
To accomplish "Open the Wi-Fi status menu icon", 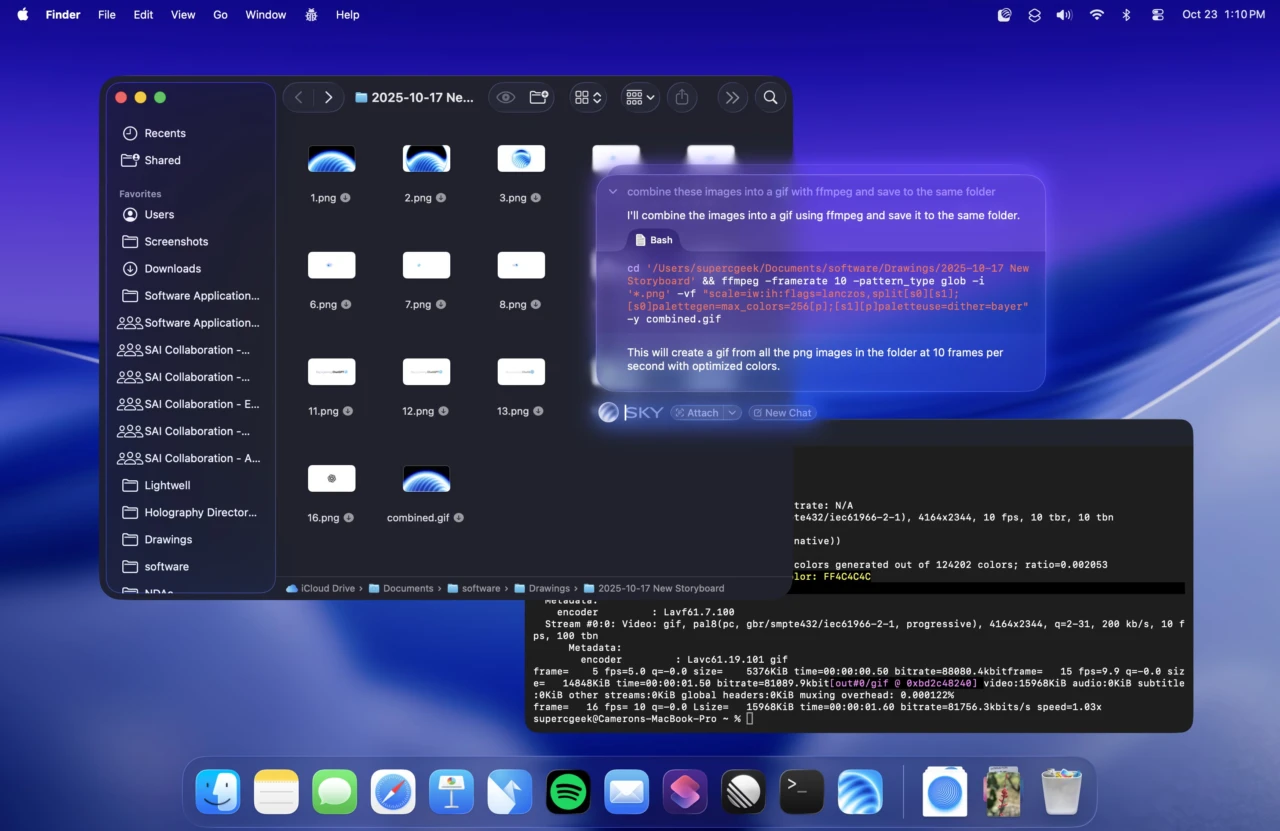I will (x=1096, y=15).
